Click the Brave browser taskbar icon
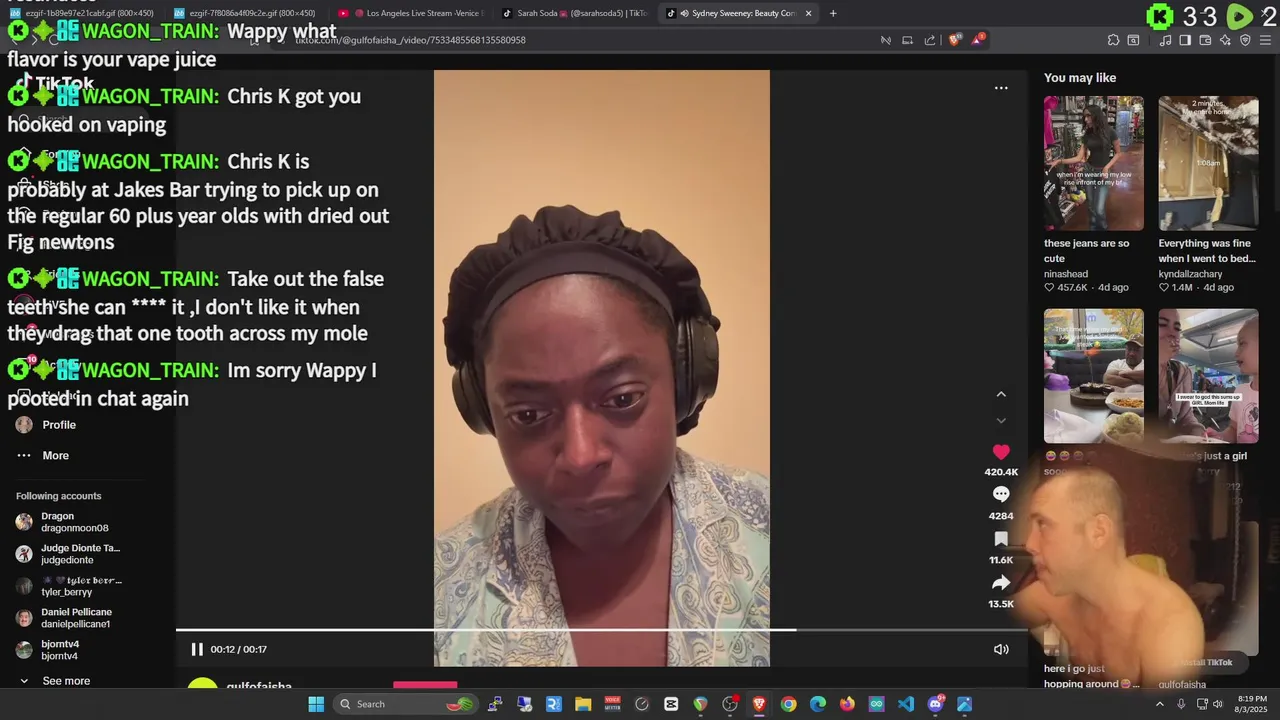 coord(759,704)
